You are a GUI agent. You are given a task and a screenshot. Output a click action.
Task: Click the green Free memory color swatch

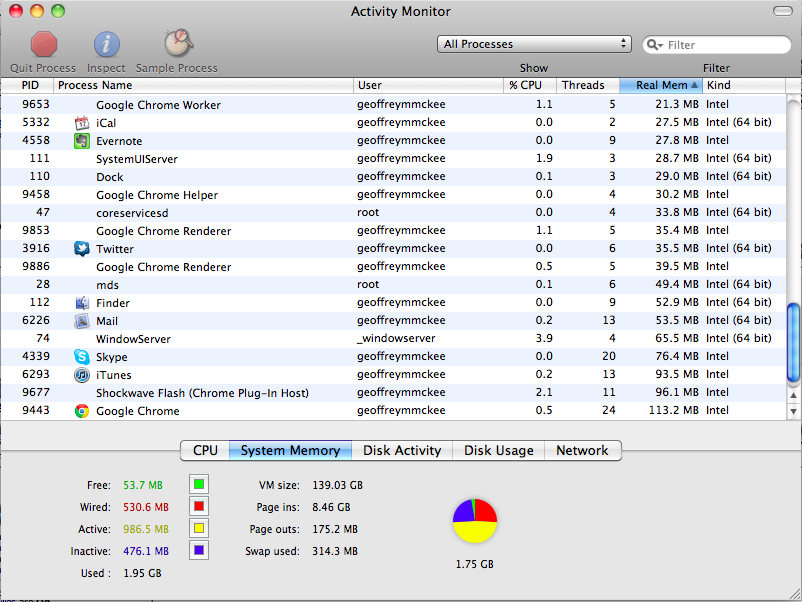[199, 484]
